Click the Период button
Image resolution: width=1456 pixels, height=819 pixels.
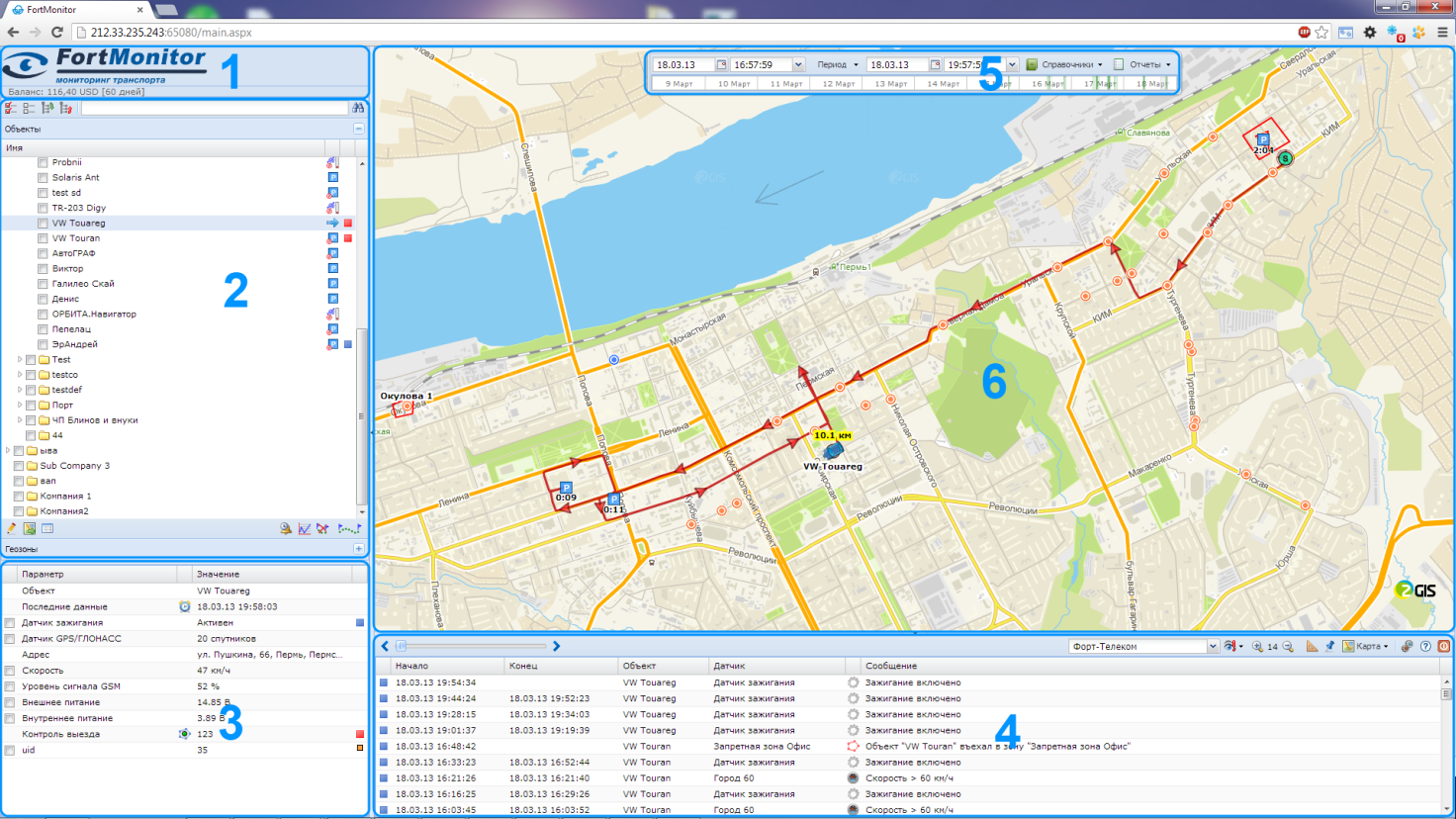[x=836, y=65]
